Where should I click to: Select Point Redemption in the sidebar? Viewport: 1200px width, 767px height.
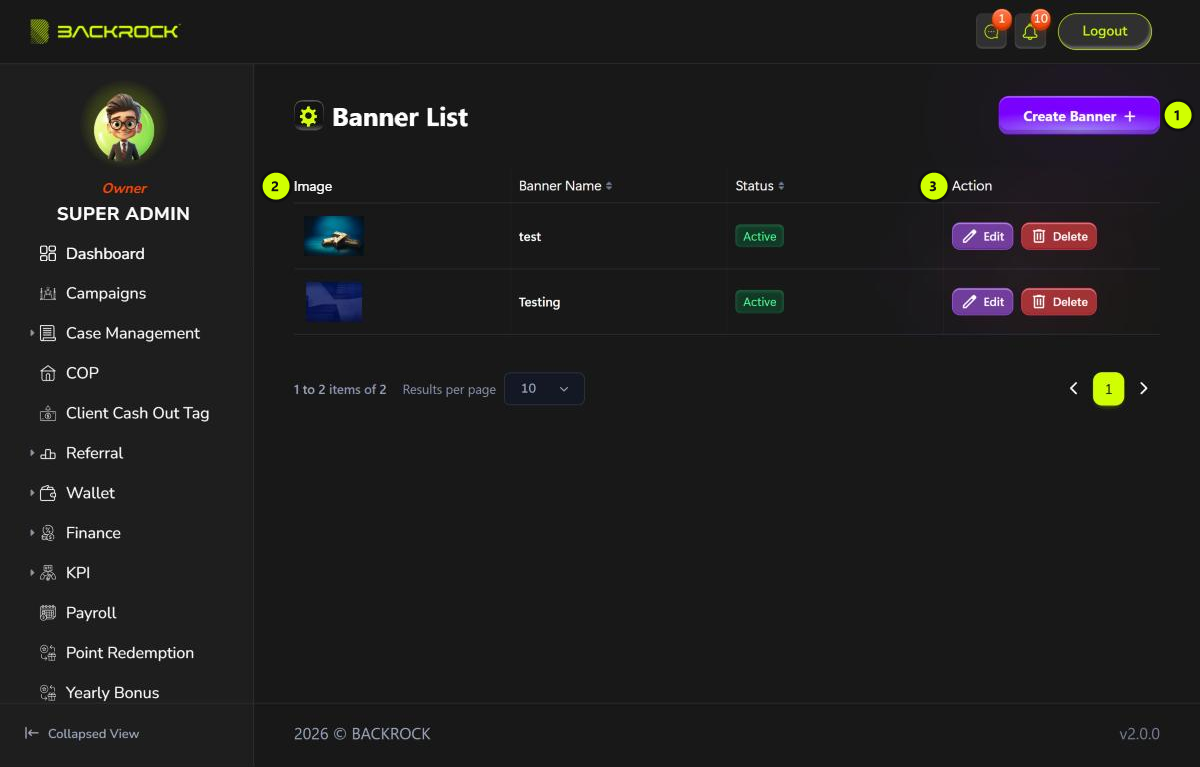point(130,654)
